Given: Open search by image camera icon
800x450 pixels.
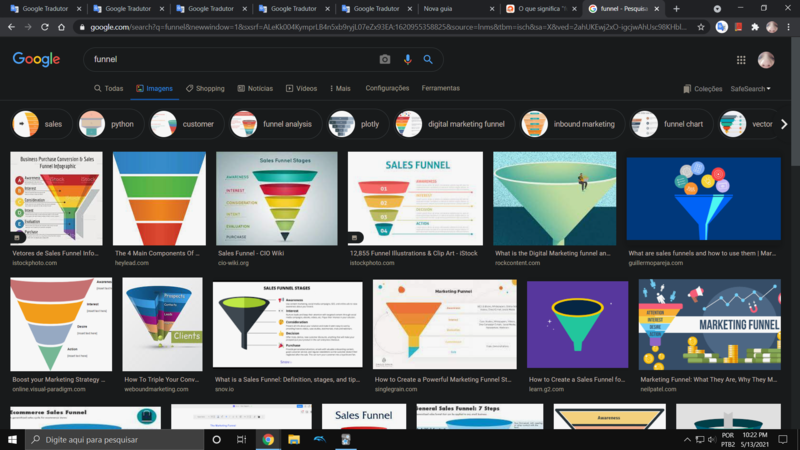Looking at the screenshot, I should pyautogui.click(x=385, y=60).
